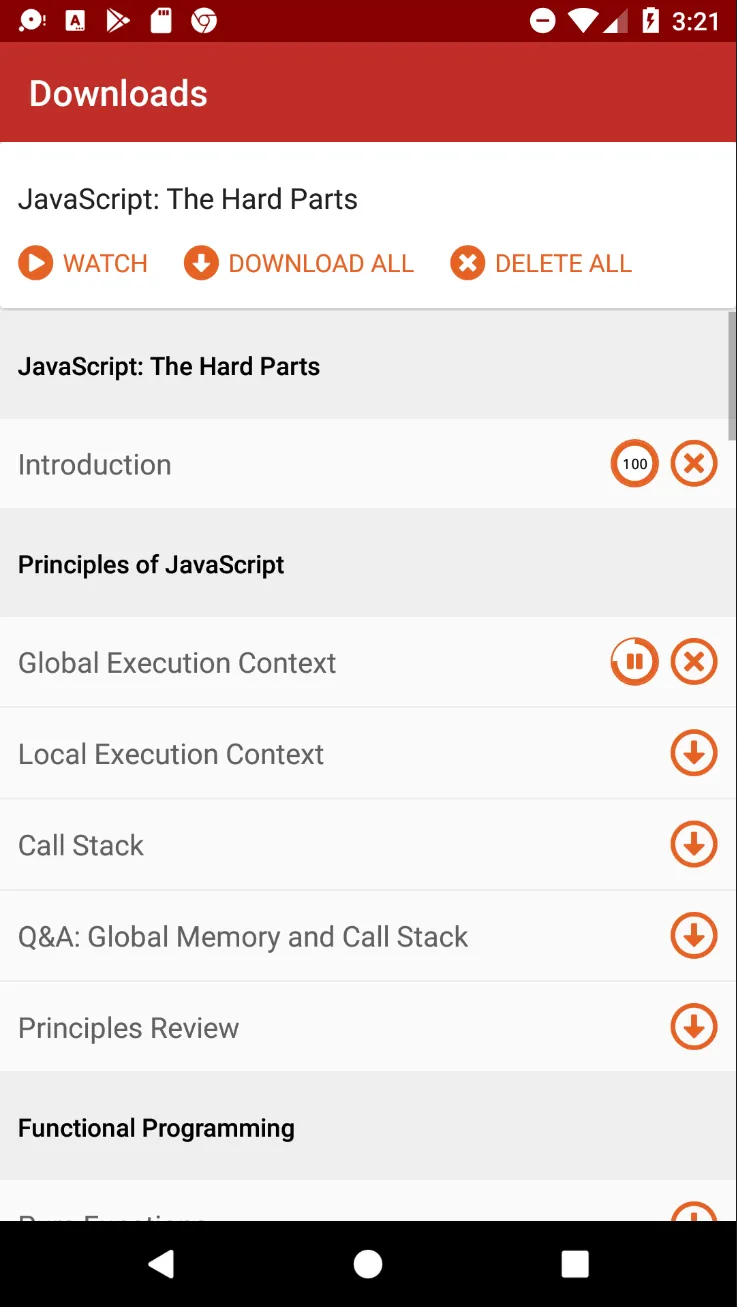Viewport: 737px width, 1307px height.
Task: Click the list scrollbar thumb
Action: [x=732, y=376]
